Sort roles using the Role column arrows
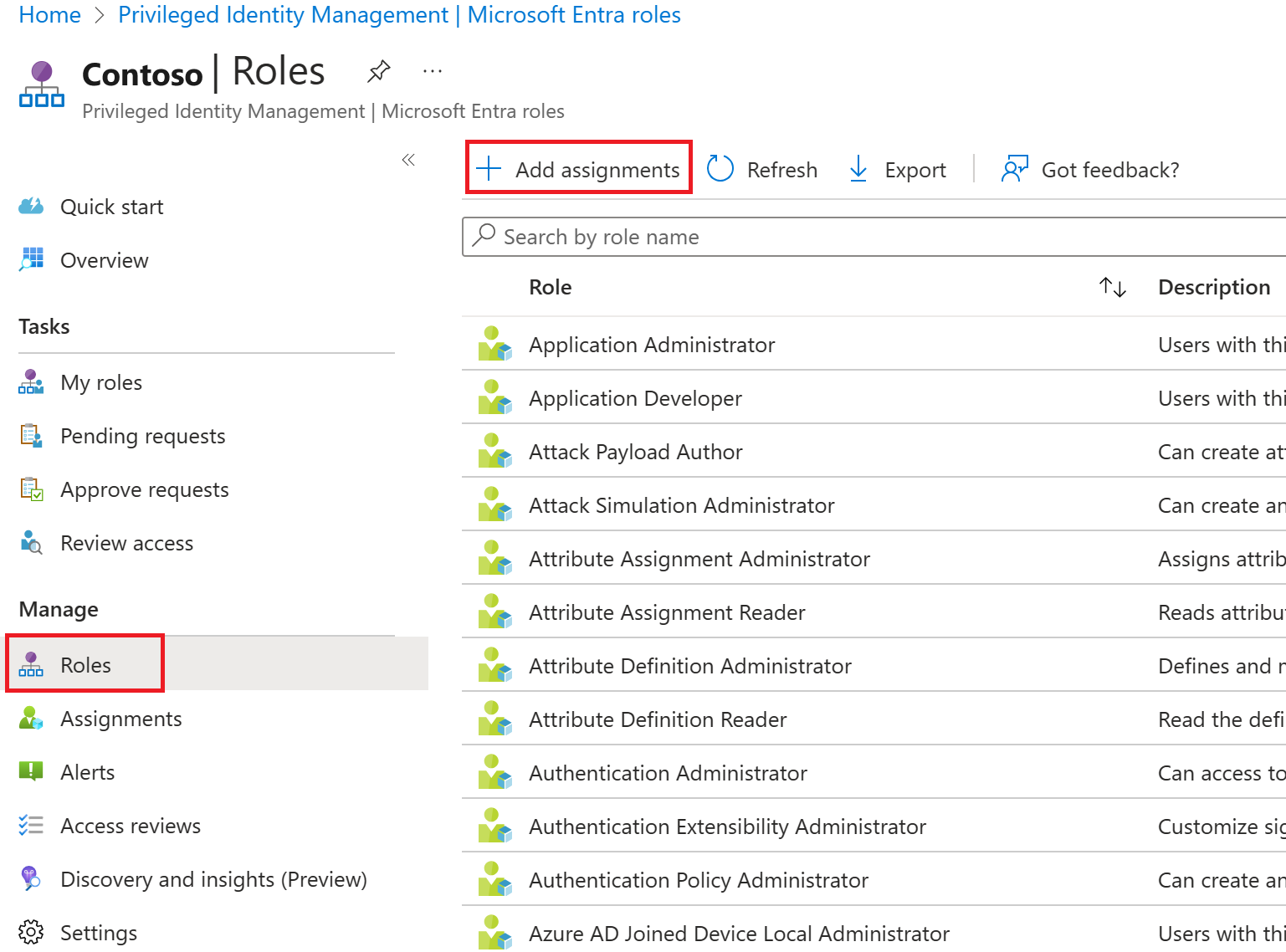1286x952 pixels. click(x=1112, y=288)
